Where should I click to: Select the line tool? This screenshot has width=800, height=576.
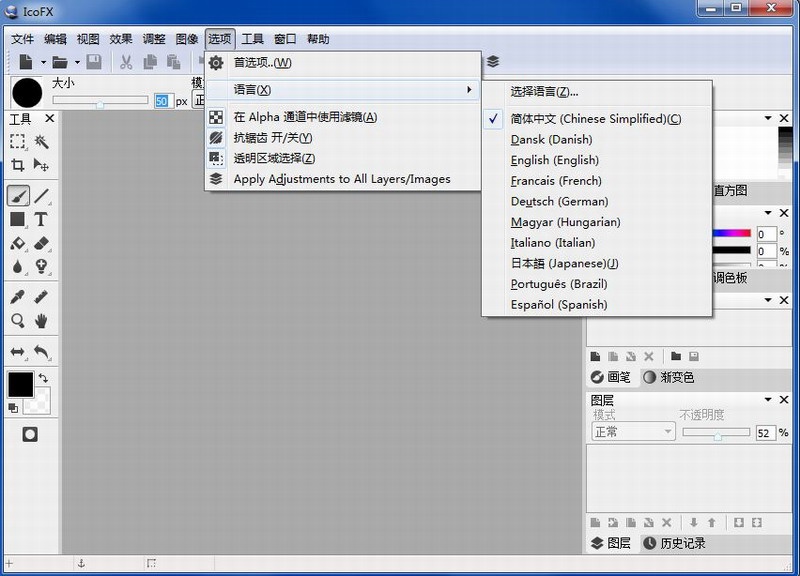coord(42,196)
